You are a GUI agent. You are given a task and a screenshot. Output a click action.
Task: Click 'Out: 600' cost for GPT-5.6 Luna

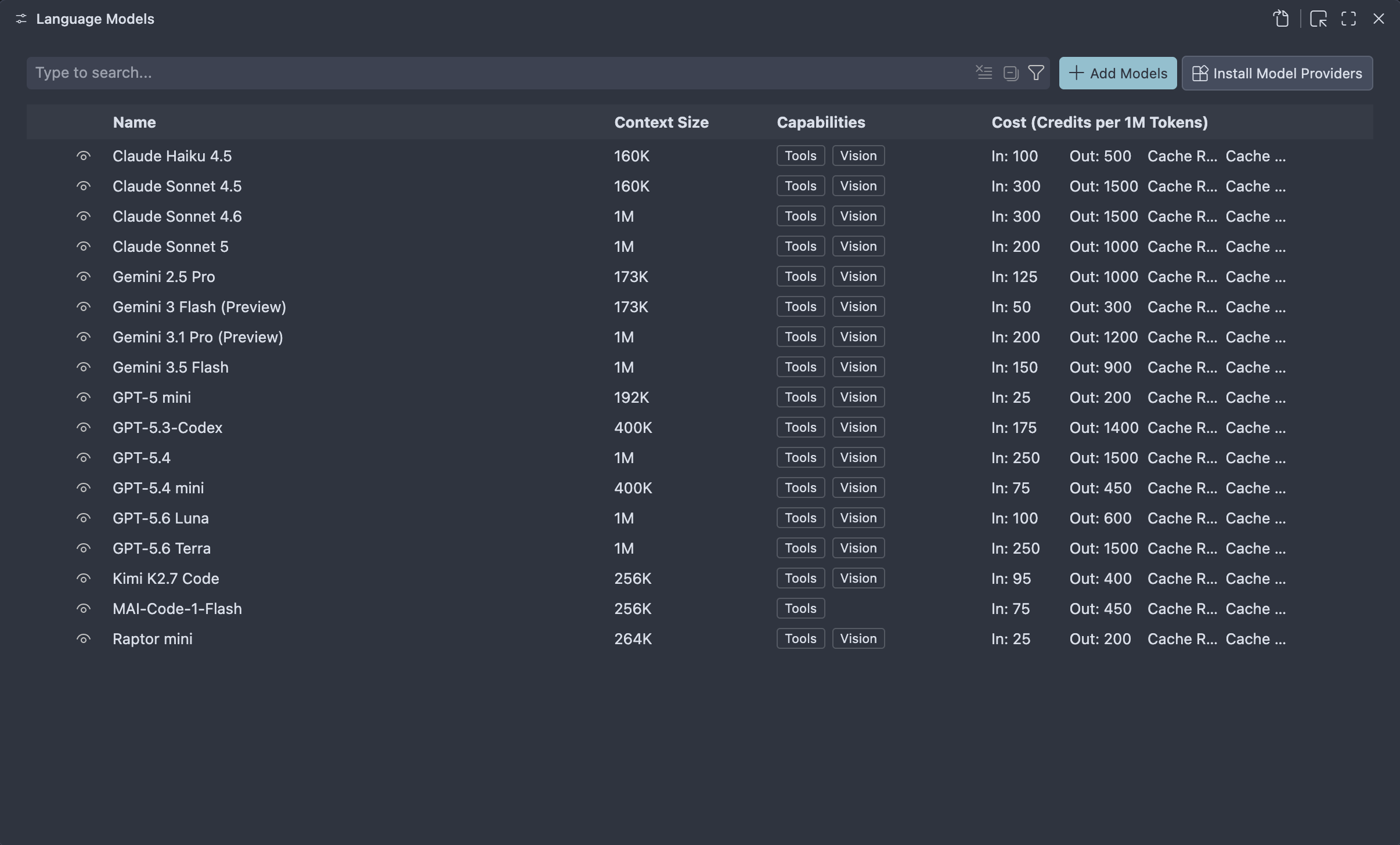tap(1100, 518)
